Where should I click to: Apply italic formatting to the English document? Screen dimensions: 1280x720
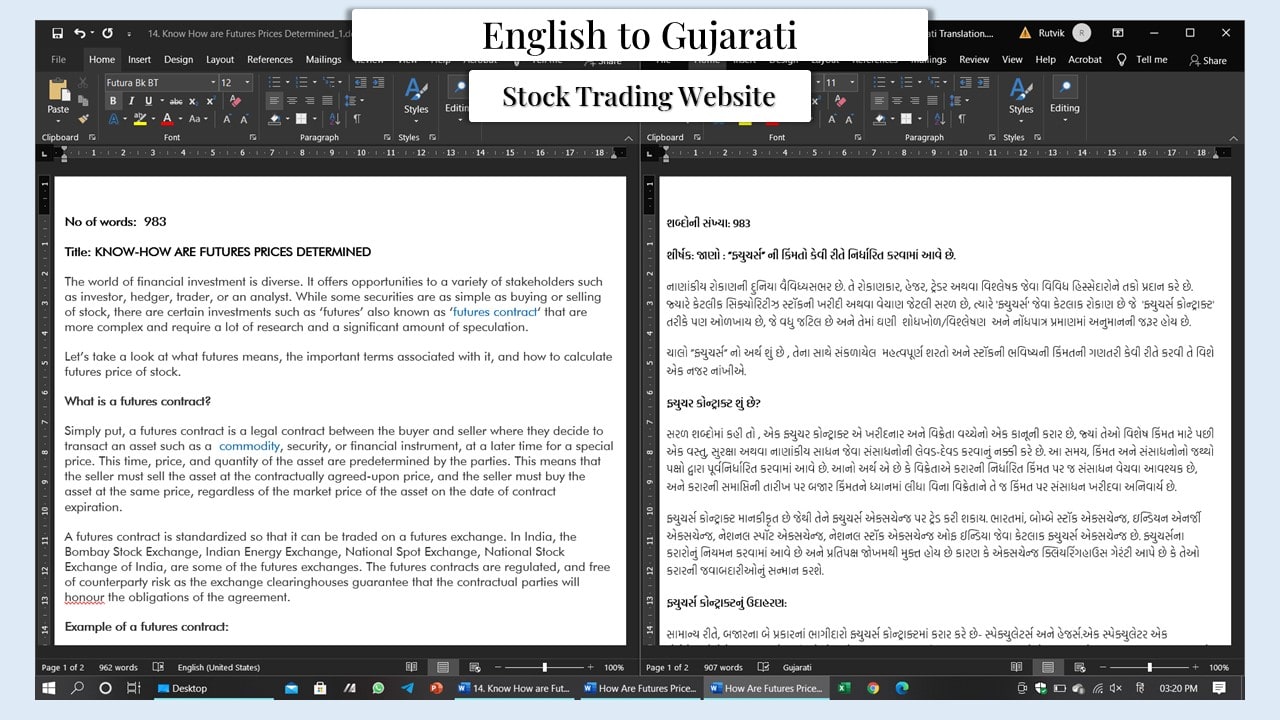click(131, 101)
